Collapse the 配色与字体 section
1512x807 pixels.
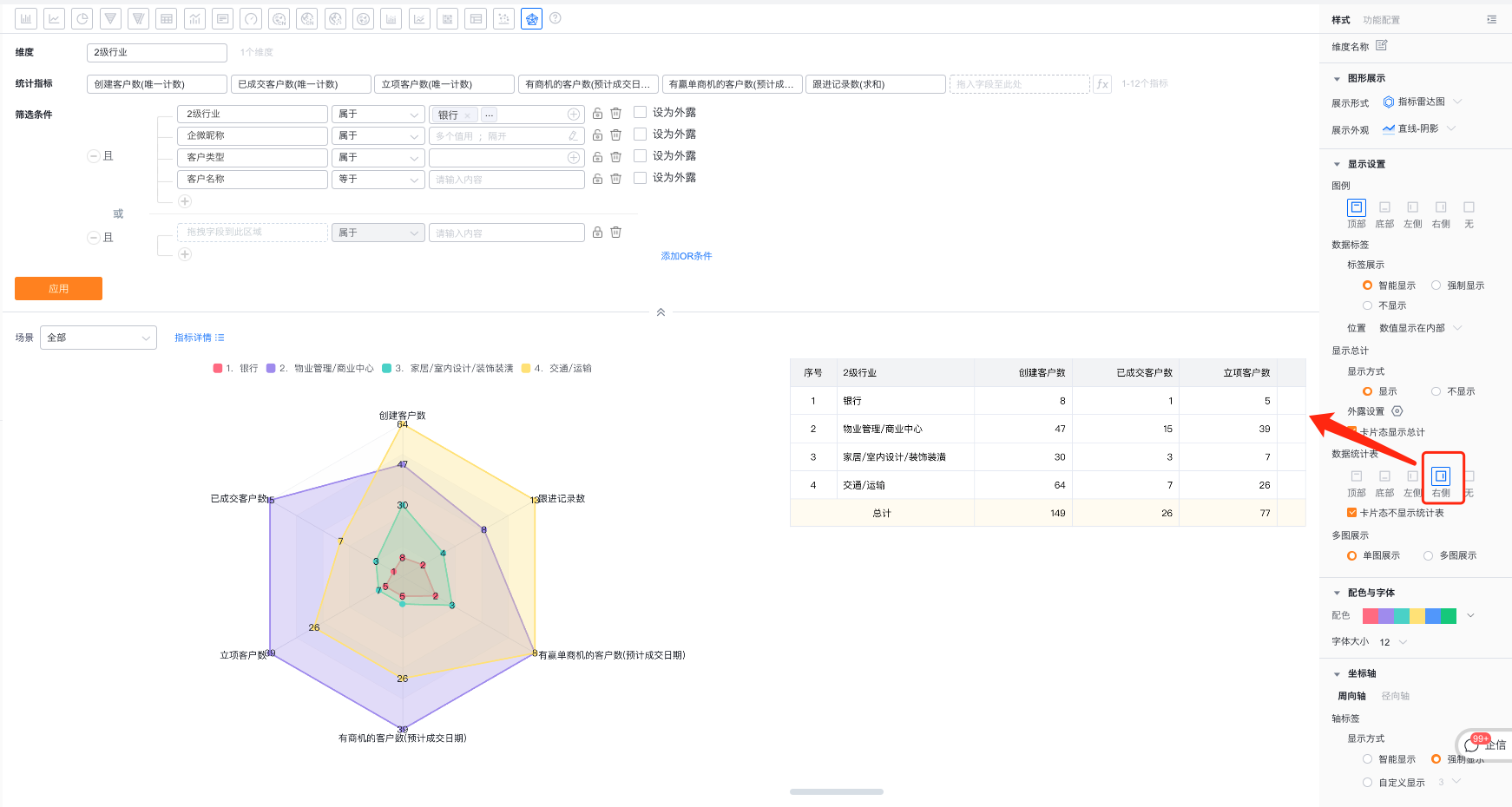click(x=1337, y=593)
